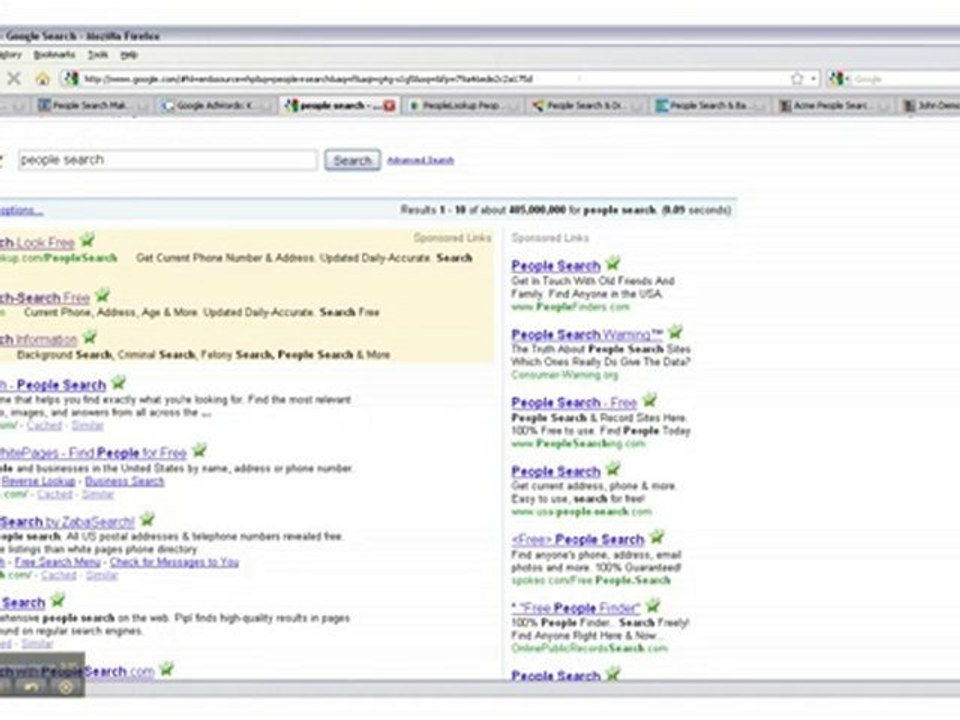Open the Tools menu
This screenshot has height=720, width=960.
click(97, 54)
